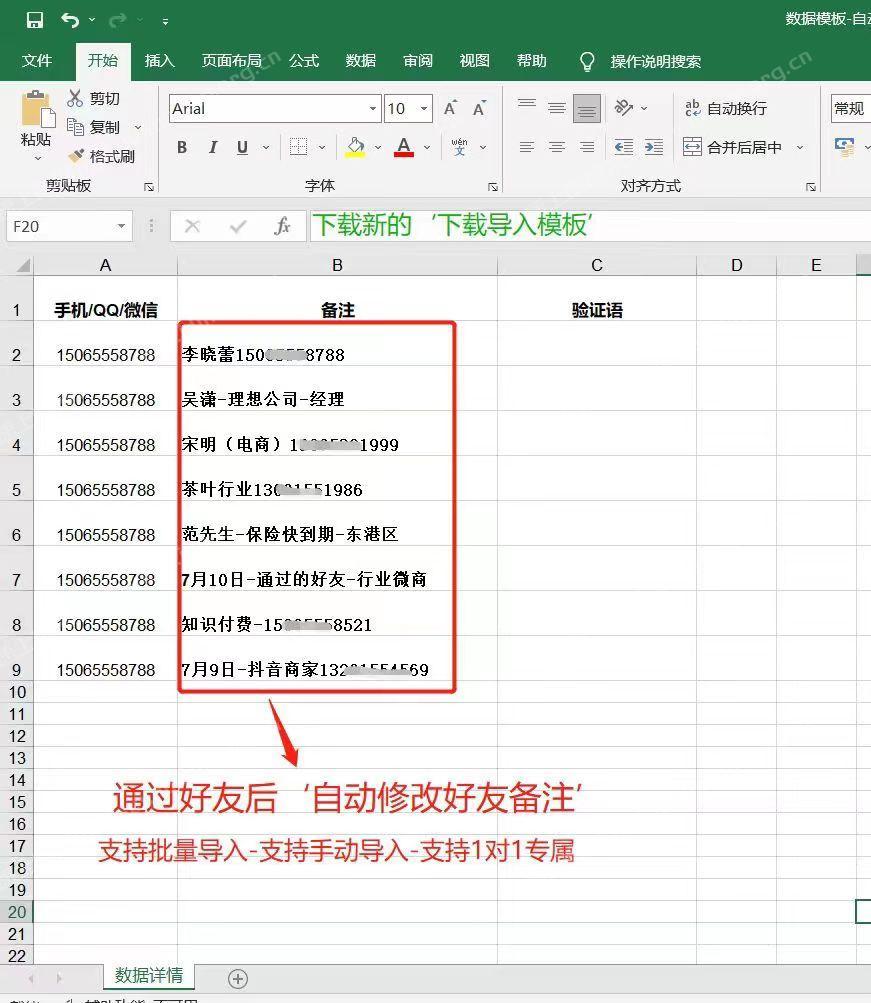This screenshot has height=1003, width=871.
Task: Click the 格式刷 format painter
Action: (x=102, y=156)
